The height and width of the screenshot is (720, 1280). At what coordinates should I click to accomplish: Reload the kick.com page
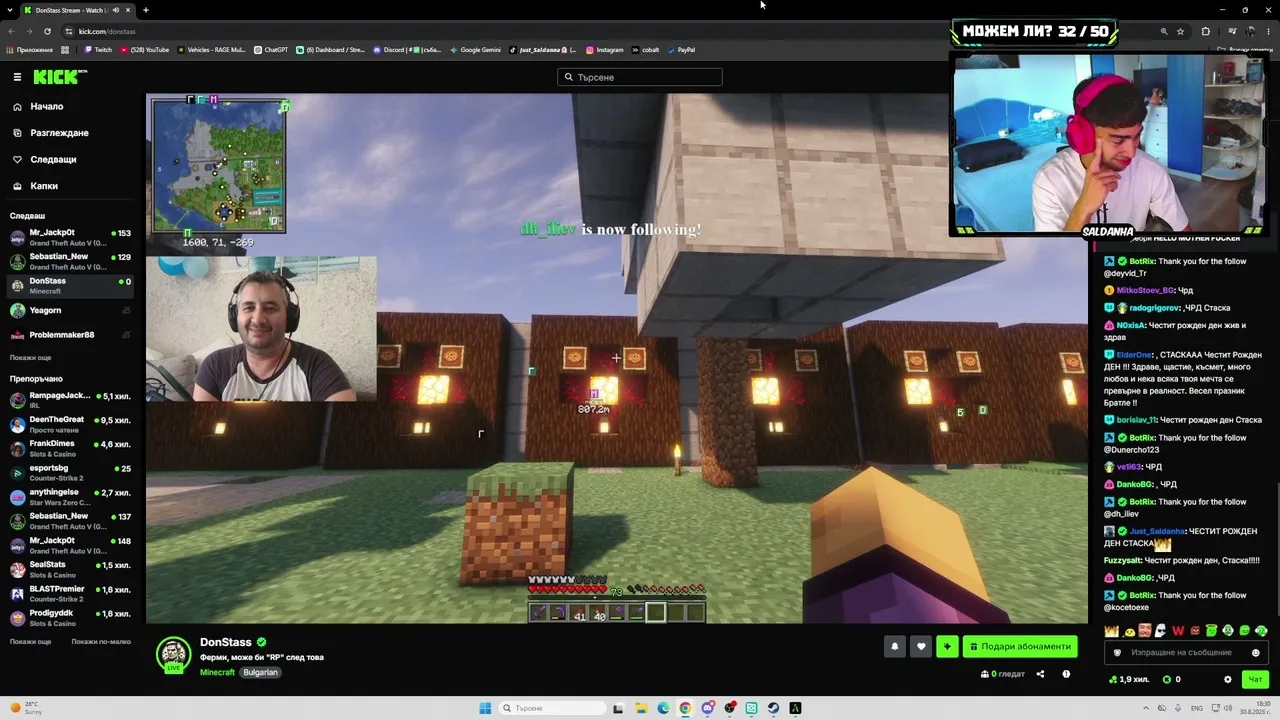click(47, 31)
